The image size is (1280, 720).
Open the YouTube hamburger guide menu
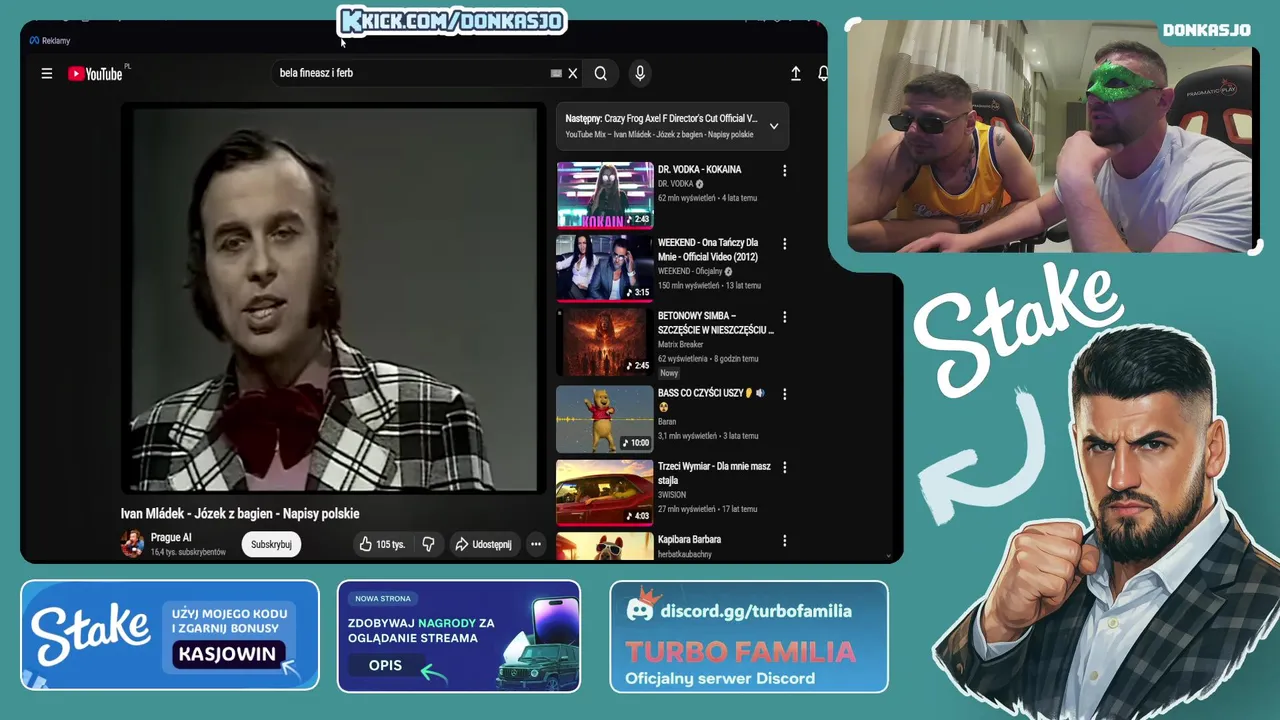(46, 73)
